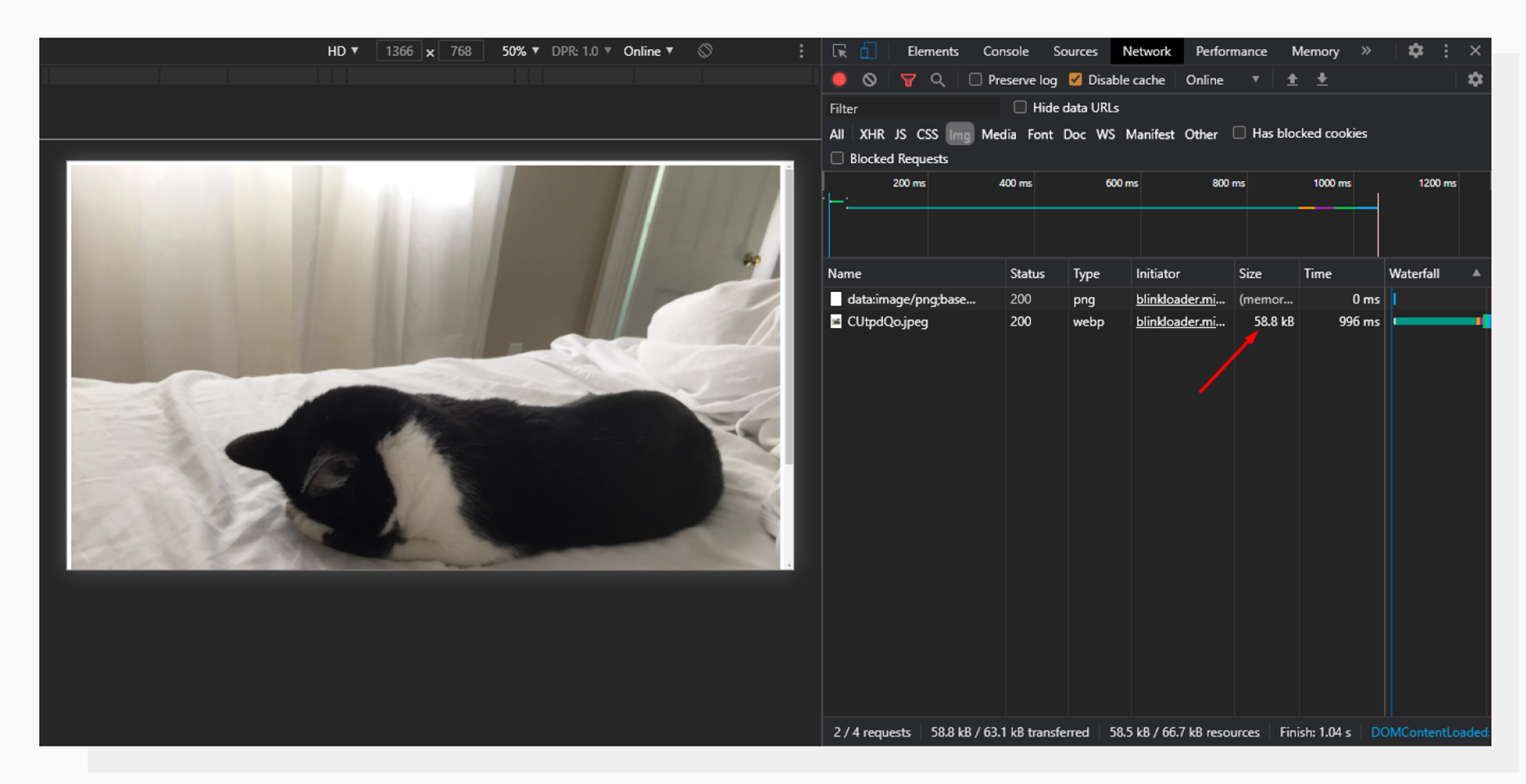
Task: Switch to the Console tab
Action: (1005, 51)
